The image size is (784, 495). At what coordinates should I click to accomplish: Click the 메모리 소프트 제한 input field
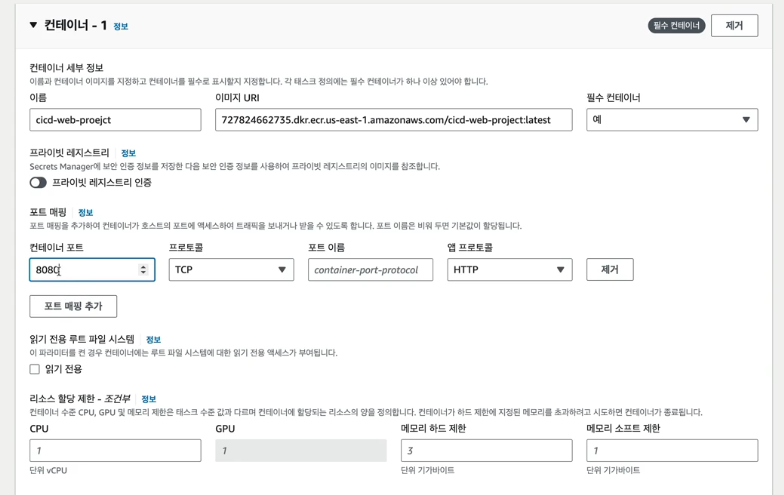672,450
